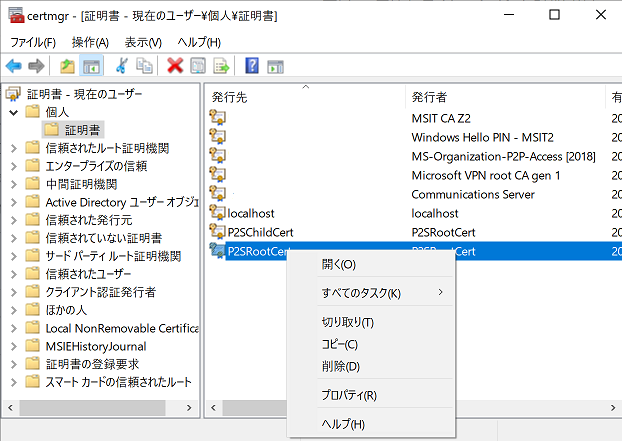Expand クライアント認証発行者 node

point(13,292)
